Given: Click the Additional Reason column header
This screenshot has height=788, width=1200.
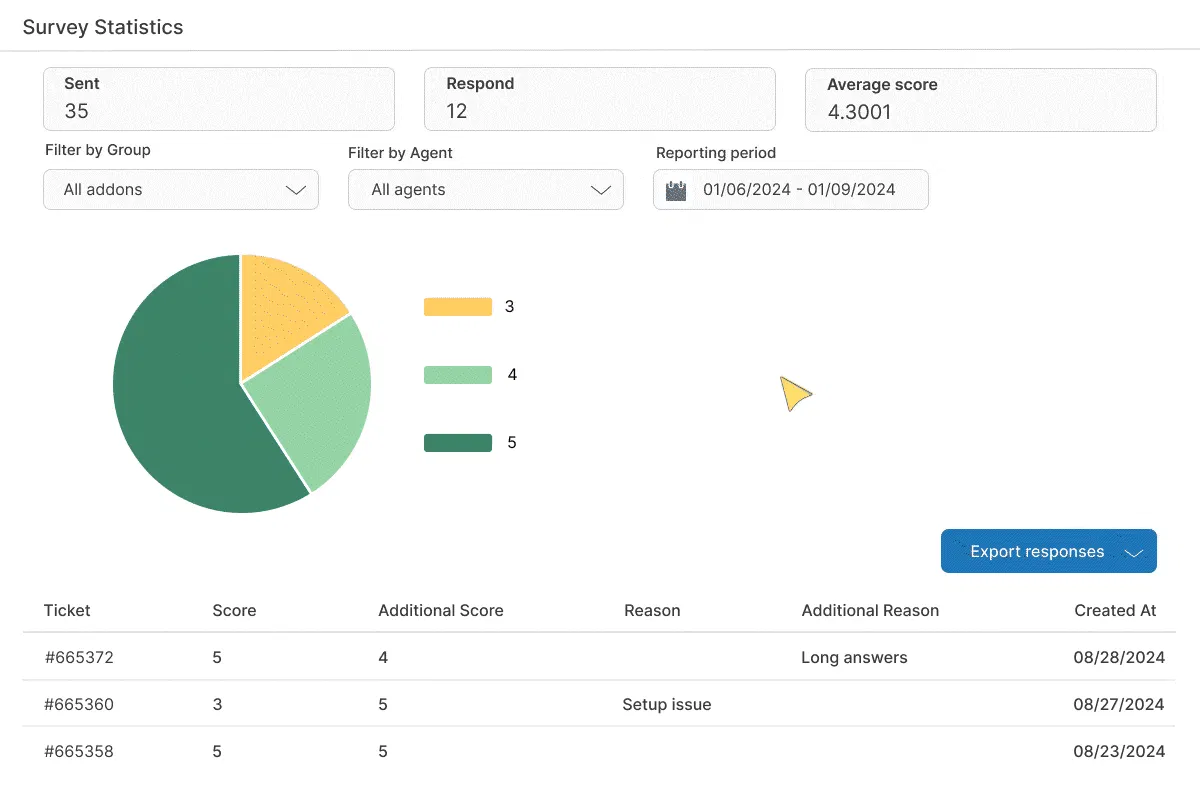Looking at the screenshot, I should coord(870,610).
